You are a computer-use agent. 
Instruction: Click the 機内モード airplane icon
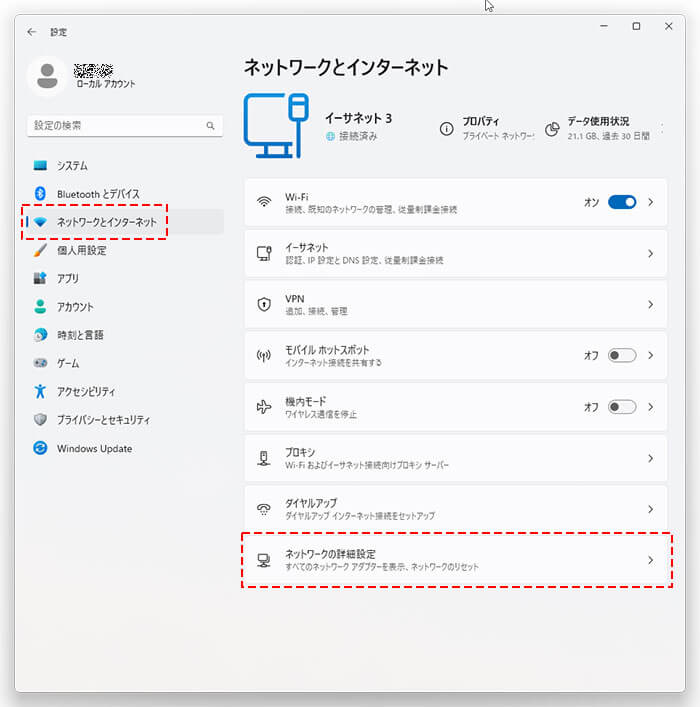(264, 407)
